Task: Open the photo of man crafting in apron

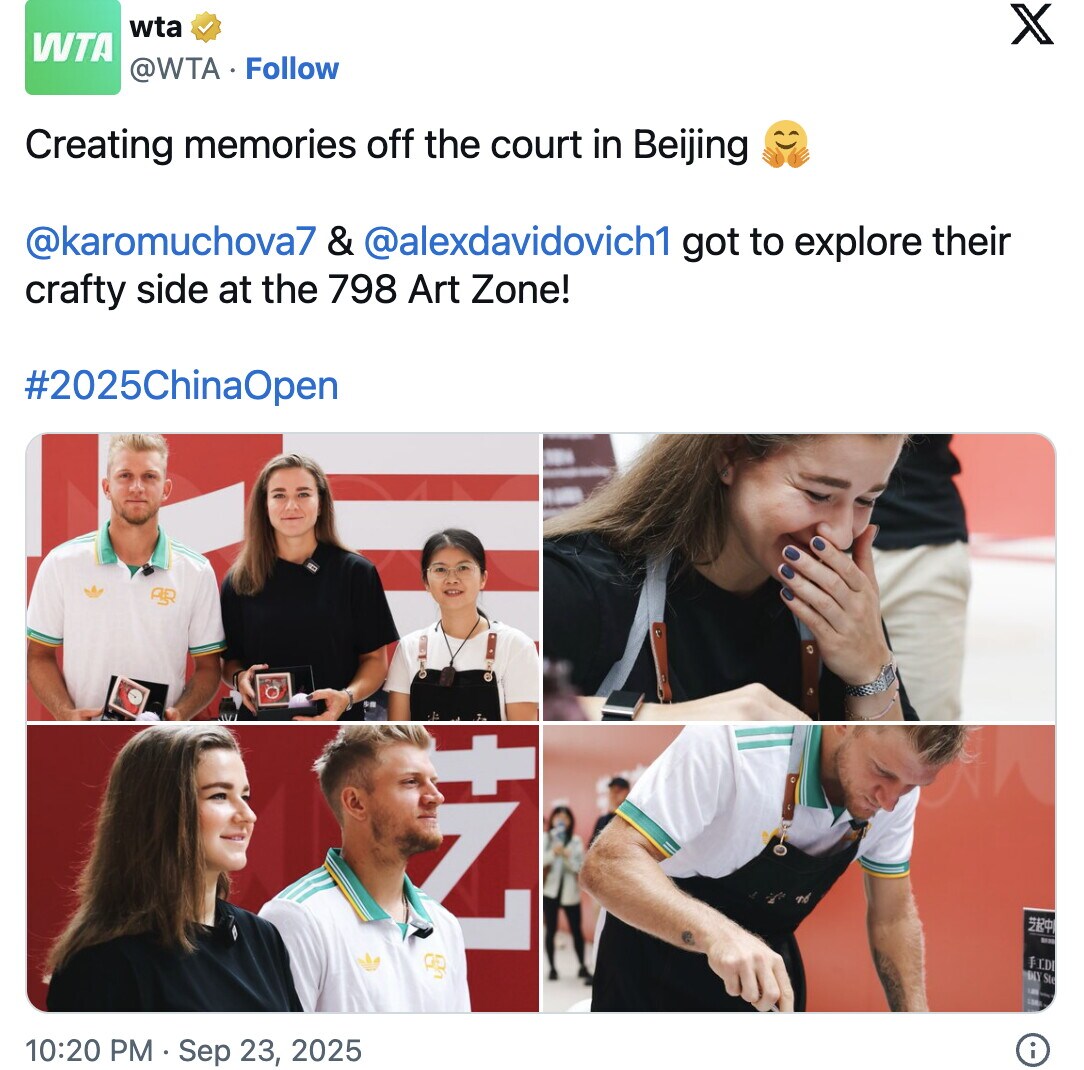Action: click(799, 869)
